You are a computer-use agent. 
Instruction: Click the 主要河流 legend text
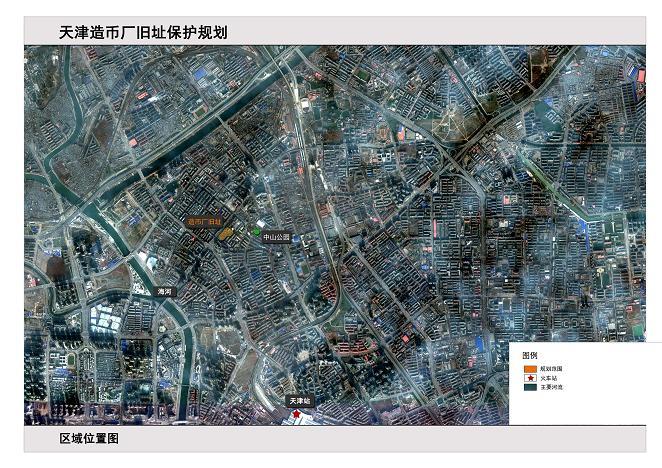[x=551, y=387]
